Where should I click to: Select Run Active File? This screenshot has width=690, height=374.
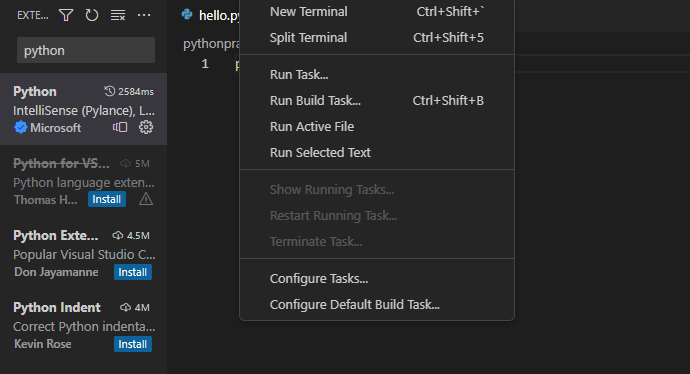coord(377,127)
